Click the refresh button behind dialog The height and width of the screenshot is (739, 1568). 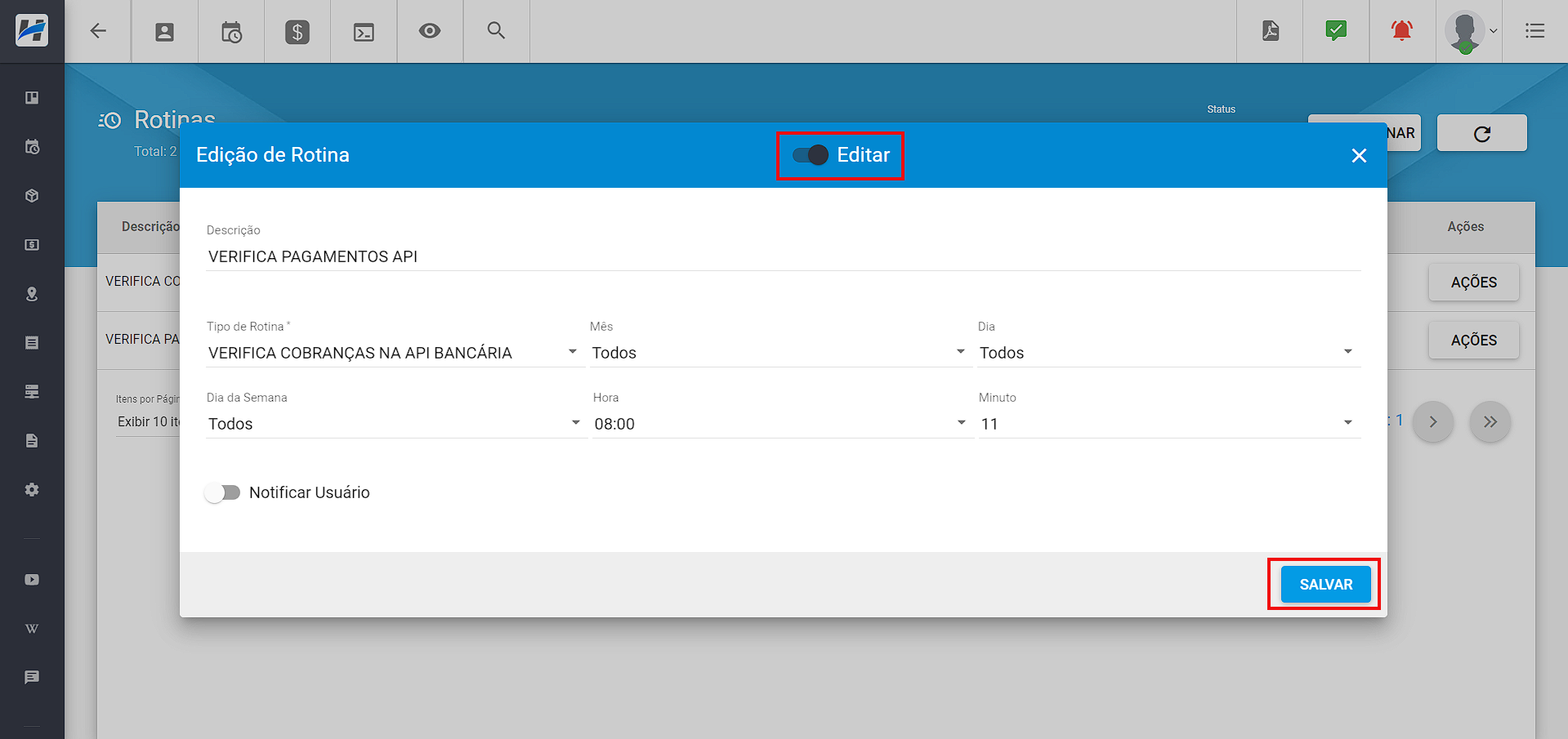tap(1481, 133)
